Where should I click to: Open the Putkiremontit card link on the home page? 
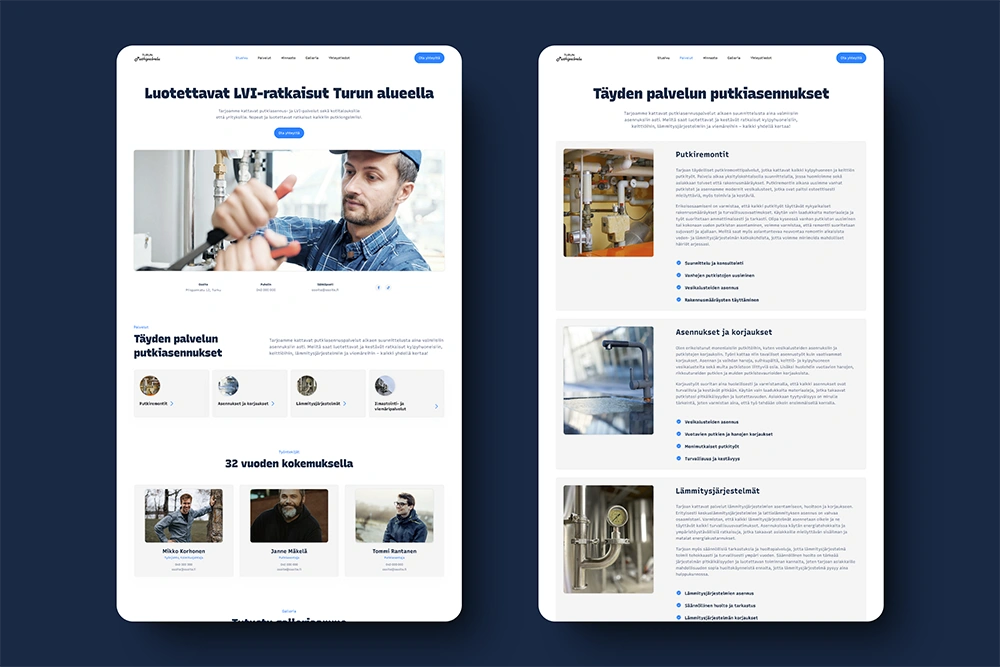tap(172, 393)
